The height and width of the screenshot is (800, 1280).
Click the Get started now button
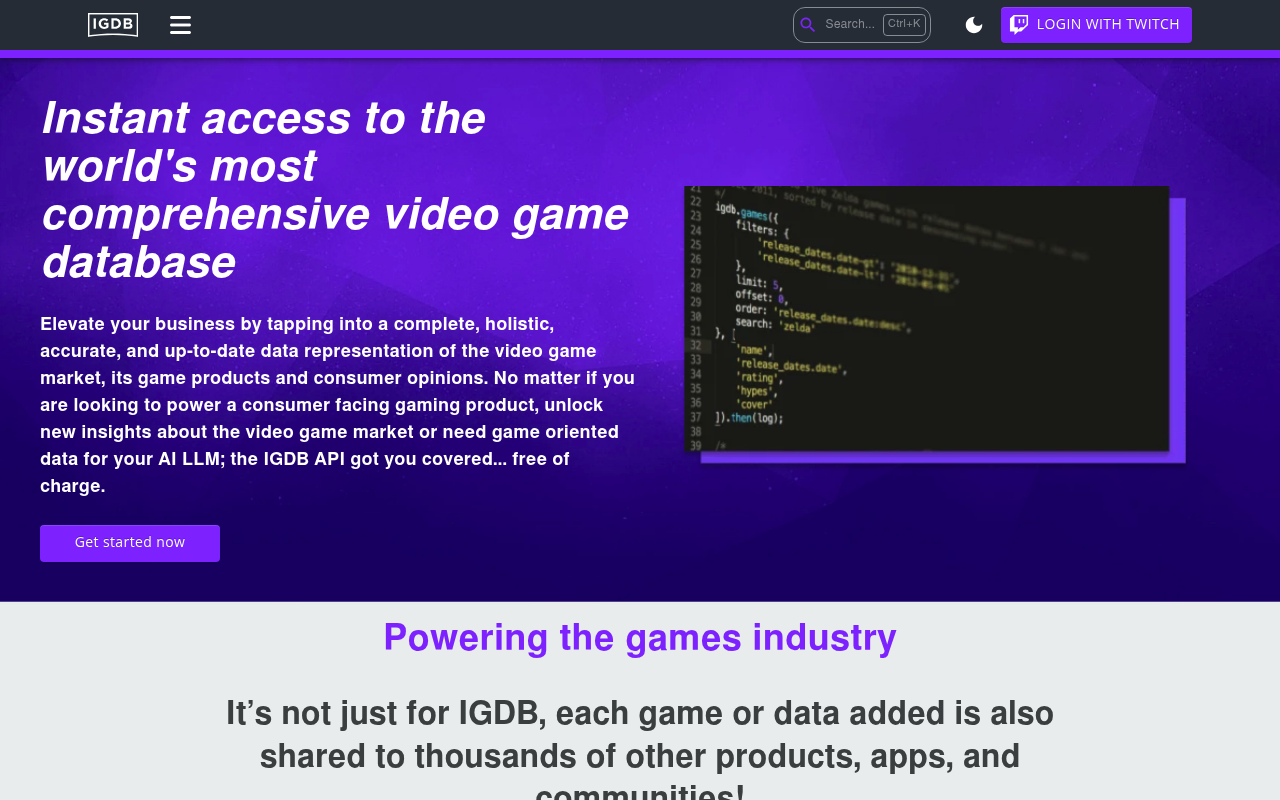pyautogui.click(x=130, y=543)
